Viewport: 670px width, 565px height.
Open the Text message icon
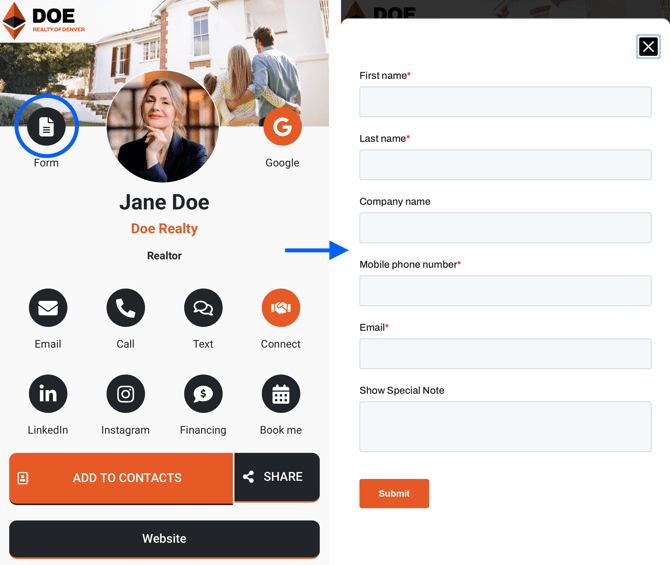coord(203,308)
